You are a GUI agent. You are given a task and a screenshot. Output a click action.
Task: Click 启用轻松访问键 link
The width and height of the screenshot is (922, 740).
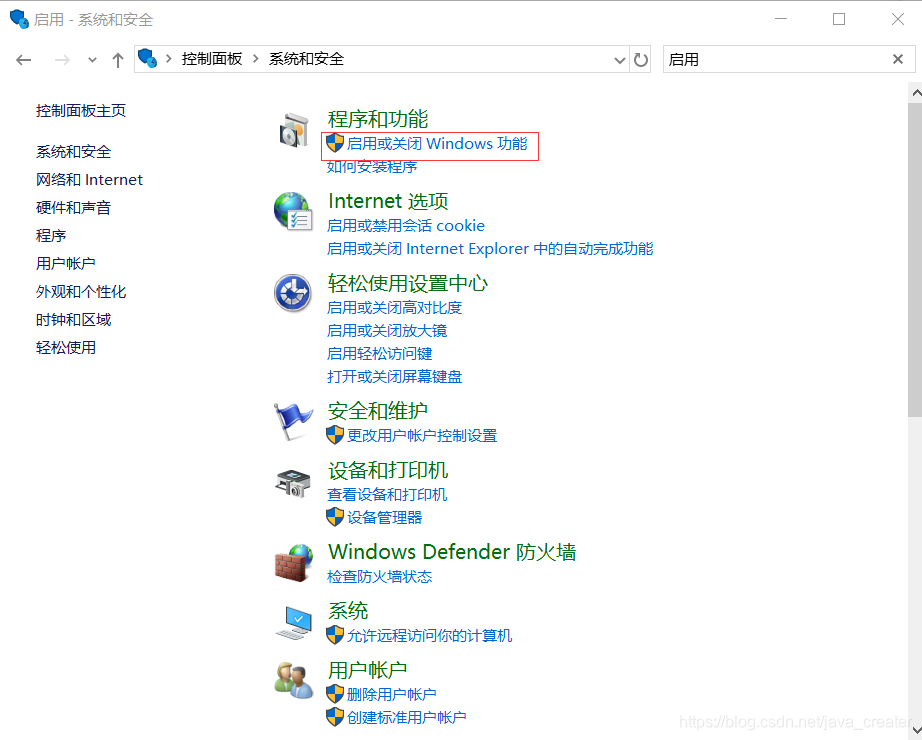click(379, 354)
